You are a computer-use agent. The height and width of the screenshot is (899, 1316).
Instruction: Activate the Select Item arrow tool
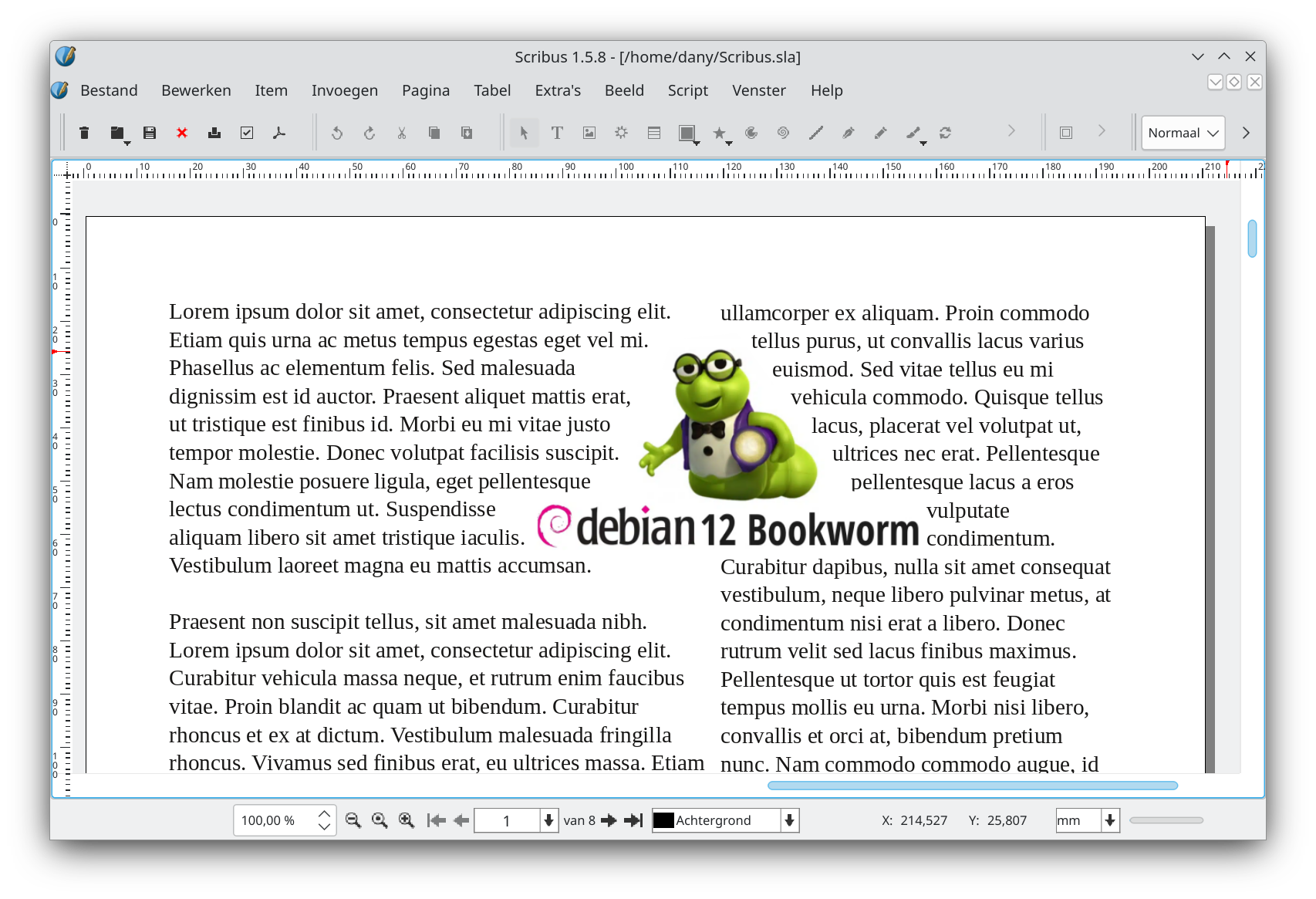(525, 133)
